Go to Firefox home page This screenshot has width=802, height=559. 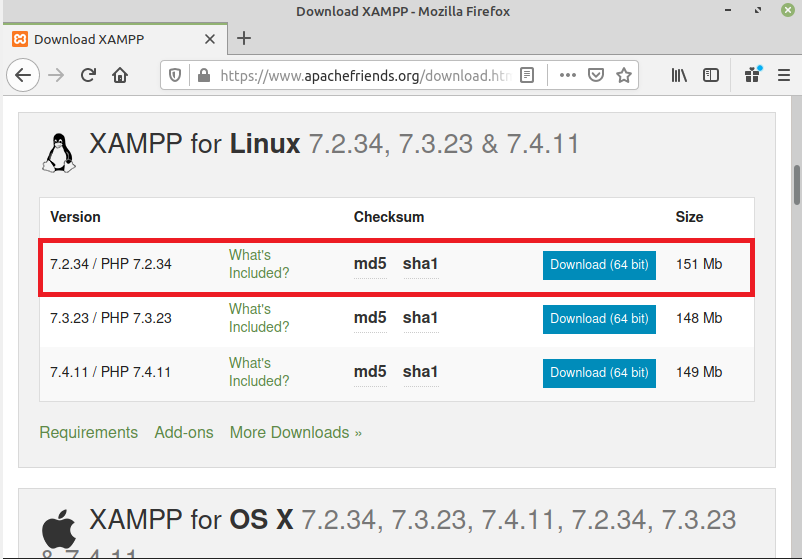click(120, 75)
